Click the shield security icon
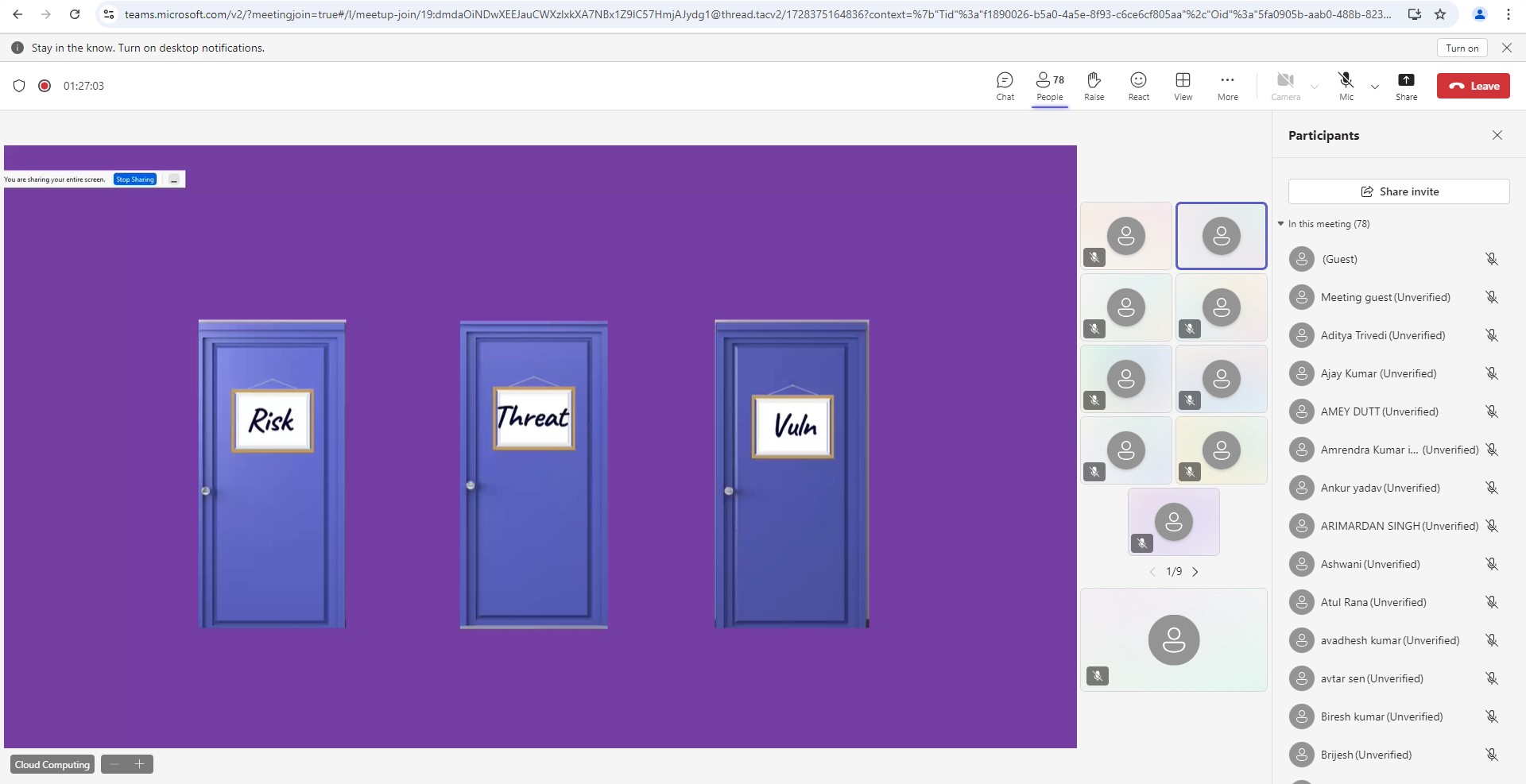 click(19, 86)
